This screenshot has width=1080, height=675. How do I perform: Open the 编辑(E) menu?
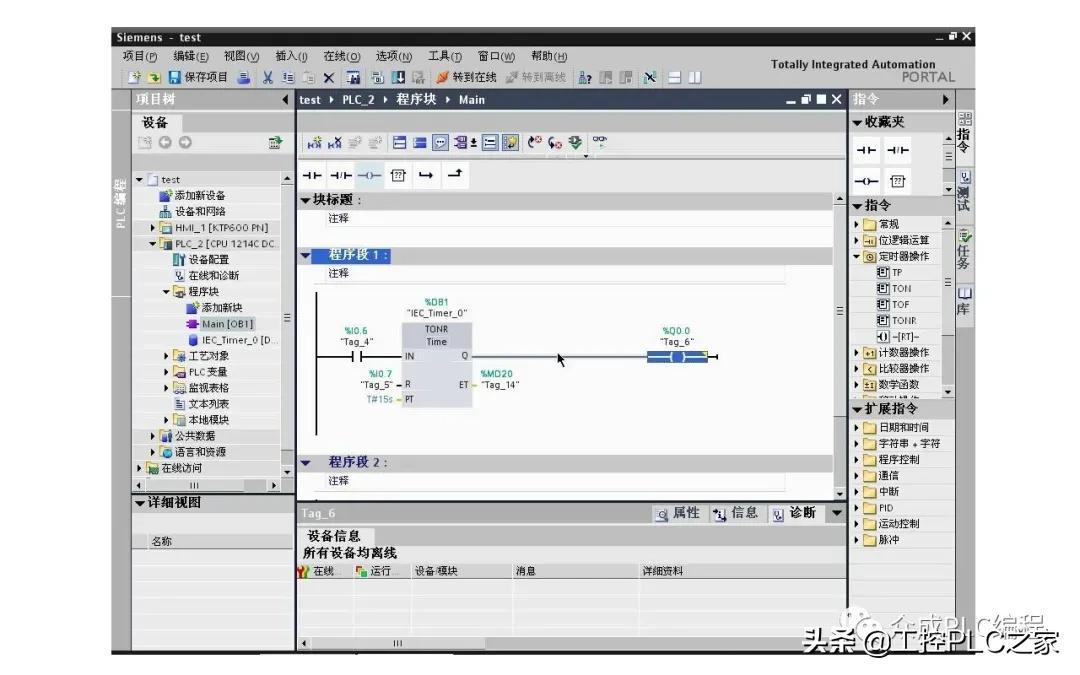click(x=191, y=56)
